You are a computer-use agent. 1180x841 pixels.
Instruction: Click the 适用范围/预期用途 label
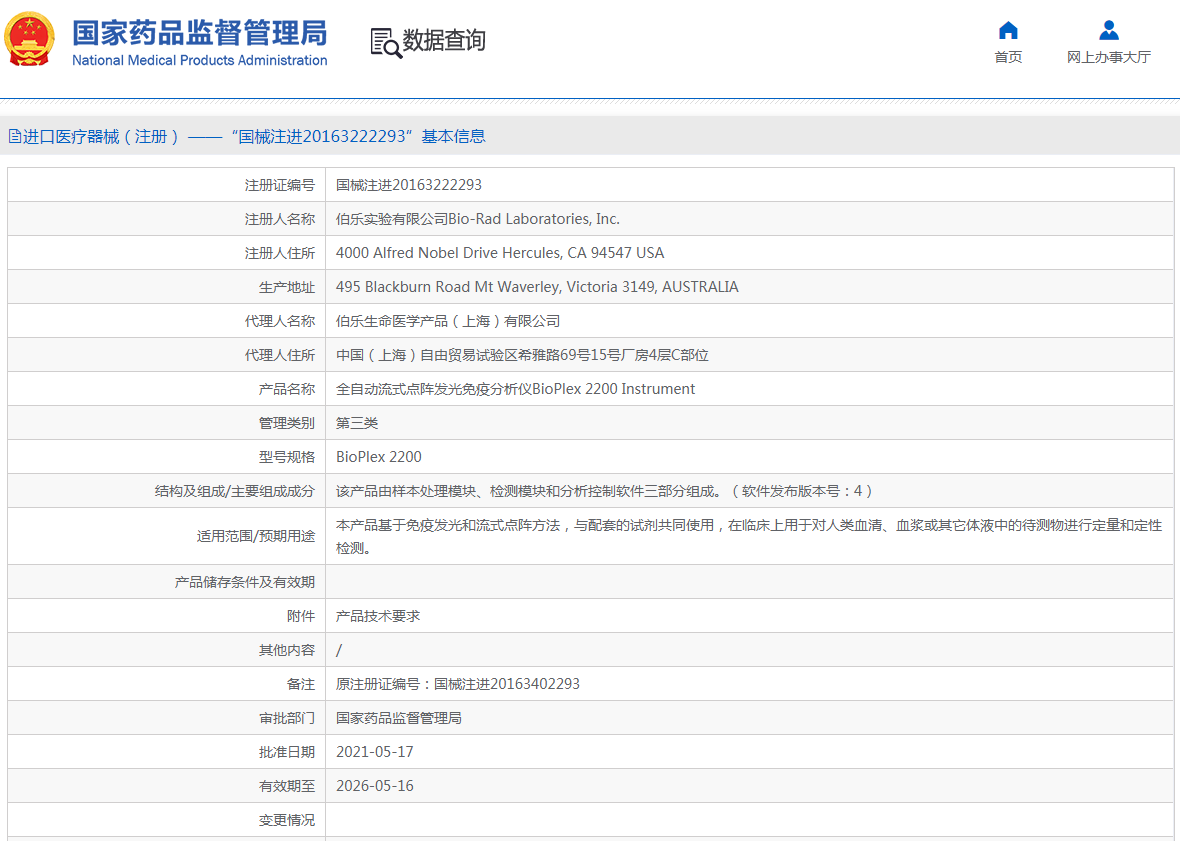256,536
